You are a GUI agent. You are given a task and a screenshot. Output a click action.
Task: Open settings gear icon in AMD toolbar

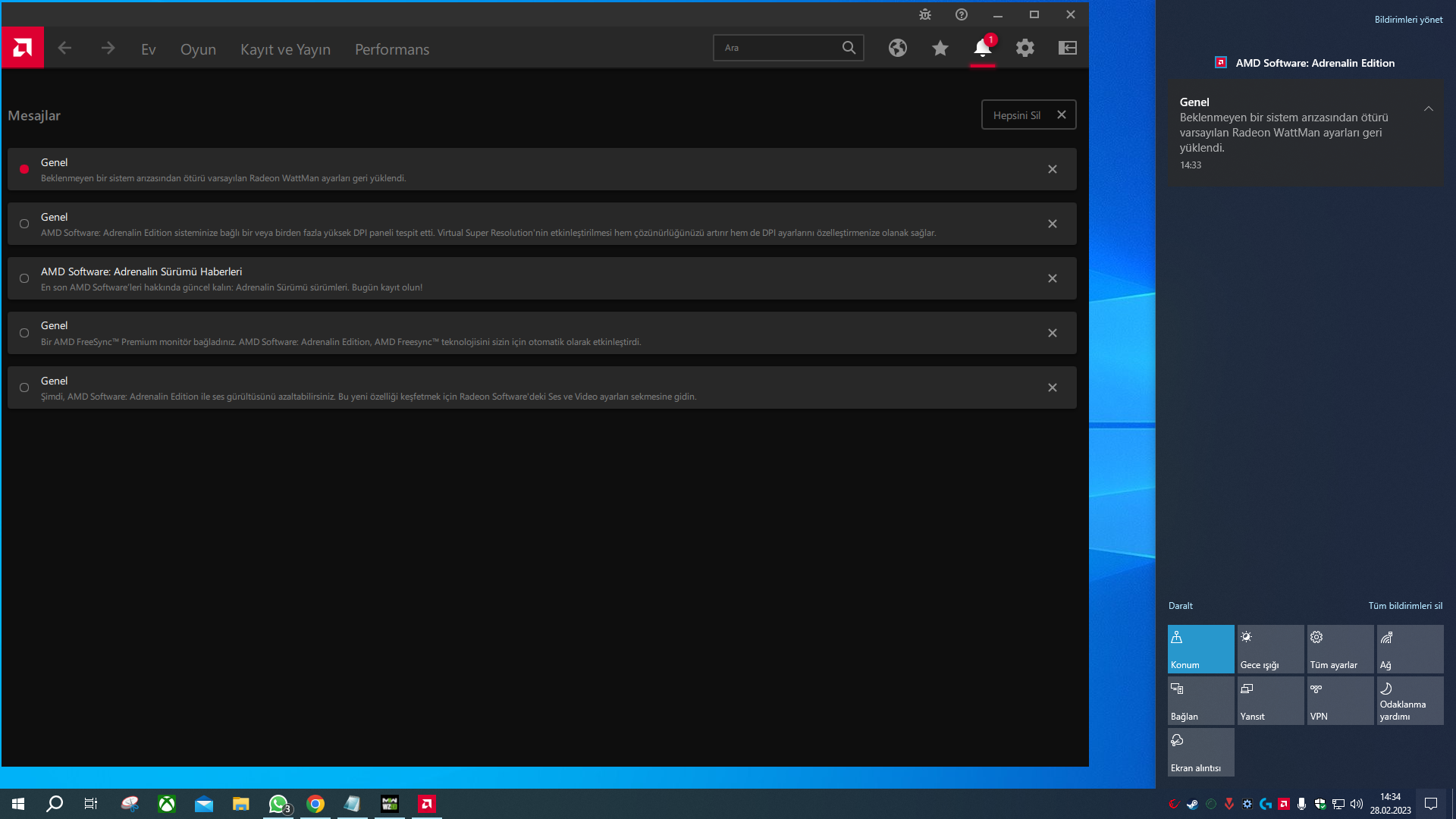(x=1025, y=48)
